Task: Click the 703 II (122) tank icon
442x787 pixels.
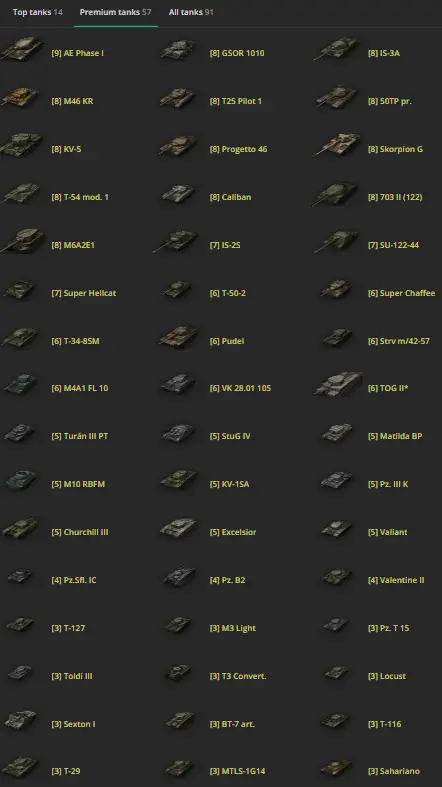Action: coord(335,194)
